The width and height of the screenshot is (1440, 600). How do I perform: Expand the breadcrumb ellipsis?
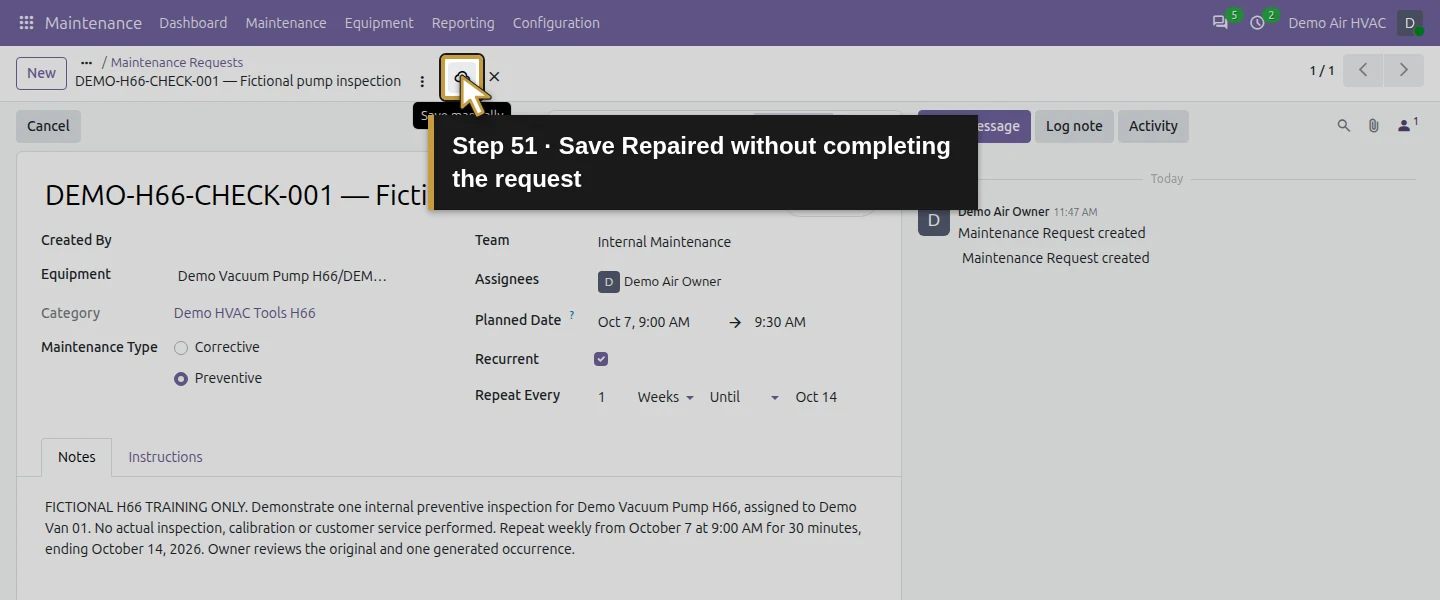coord(86,62)
